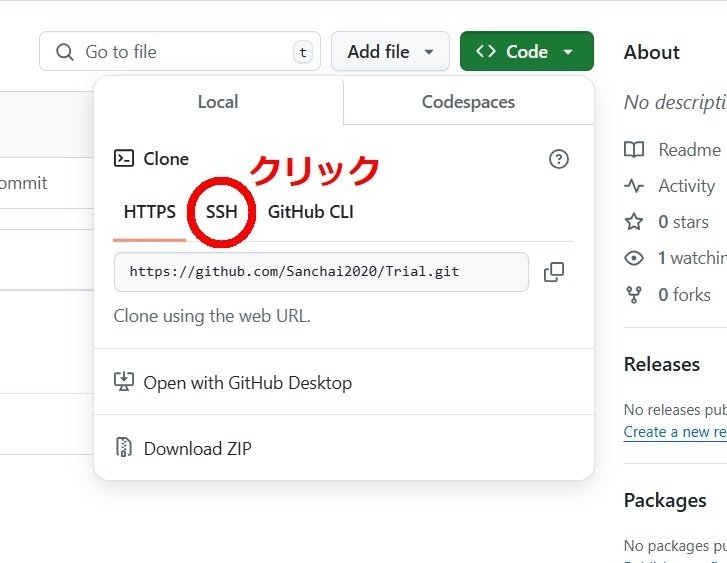Click the dropdown caret on Code button
Screen dimensions: 727x563
coord(568,52)
